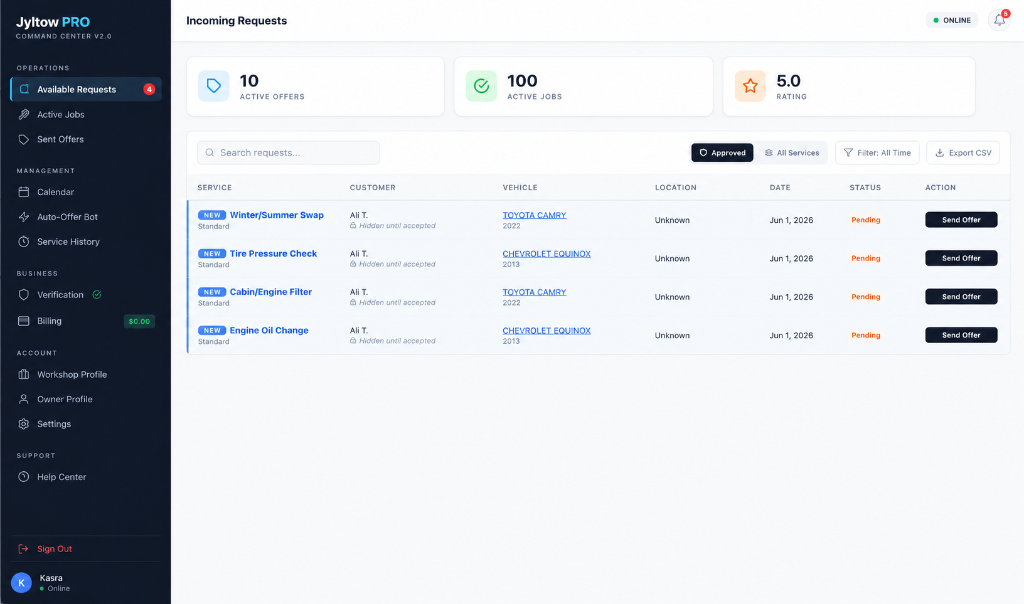Click the Active Offers tag icon

tap(214, 86)
